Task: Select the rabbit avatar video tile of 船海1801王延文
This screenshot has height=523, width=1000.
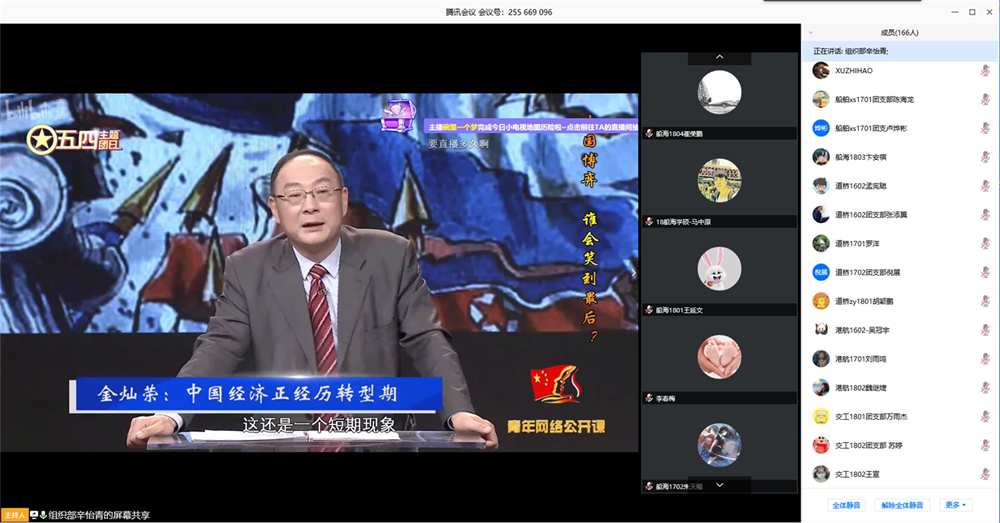Action: click(719, 268)
